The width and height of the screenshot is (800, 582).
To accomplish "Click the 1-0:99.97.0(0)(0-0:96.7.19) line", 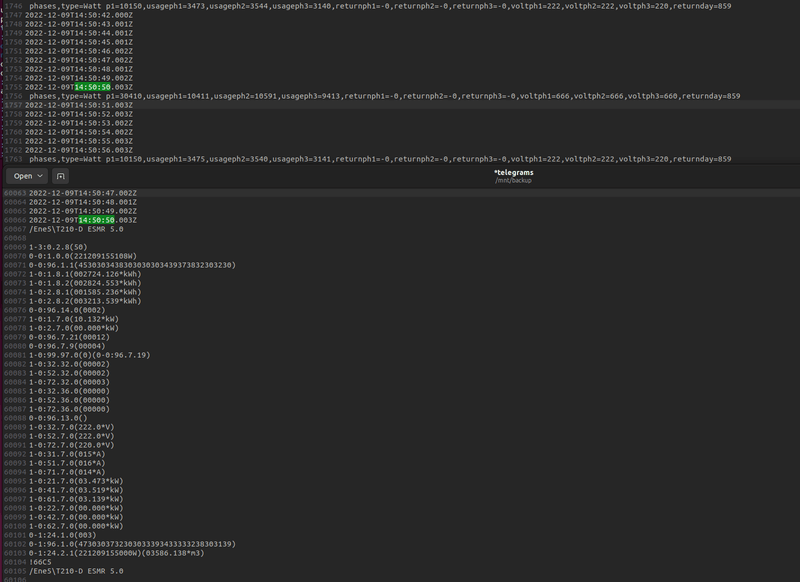I will click(x=90, y=356).
